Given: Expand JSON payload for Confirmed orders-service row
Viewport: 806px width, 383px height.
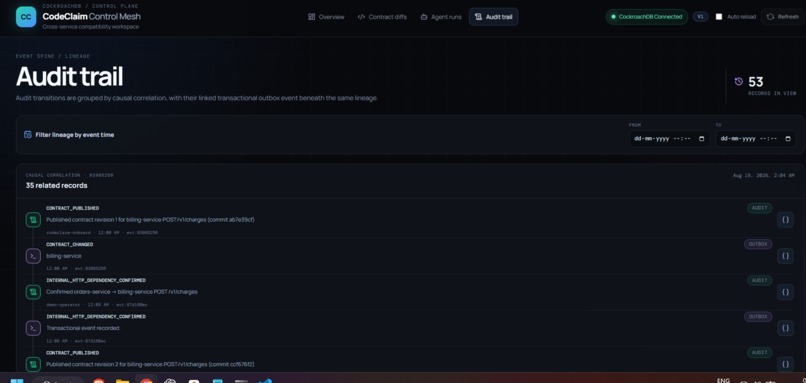Looking at the screenshot, I should tap(785, 292).
